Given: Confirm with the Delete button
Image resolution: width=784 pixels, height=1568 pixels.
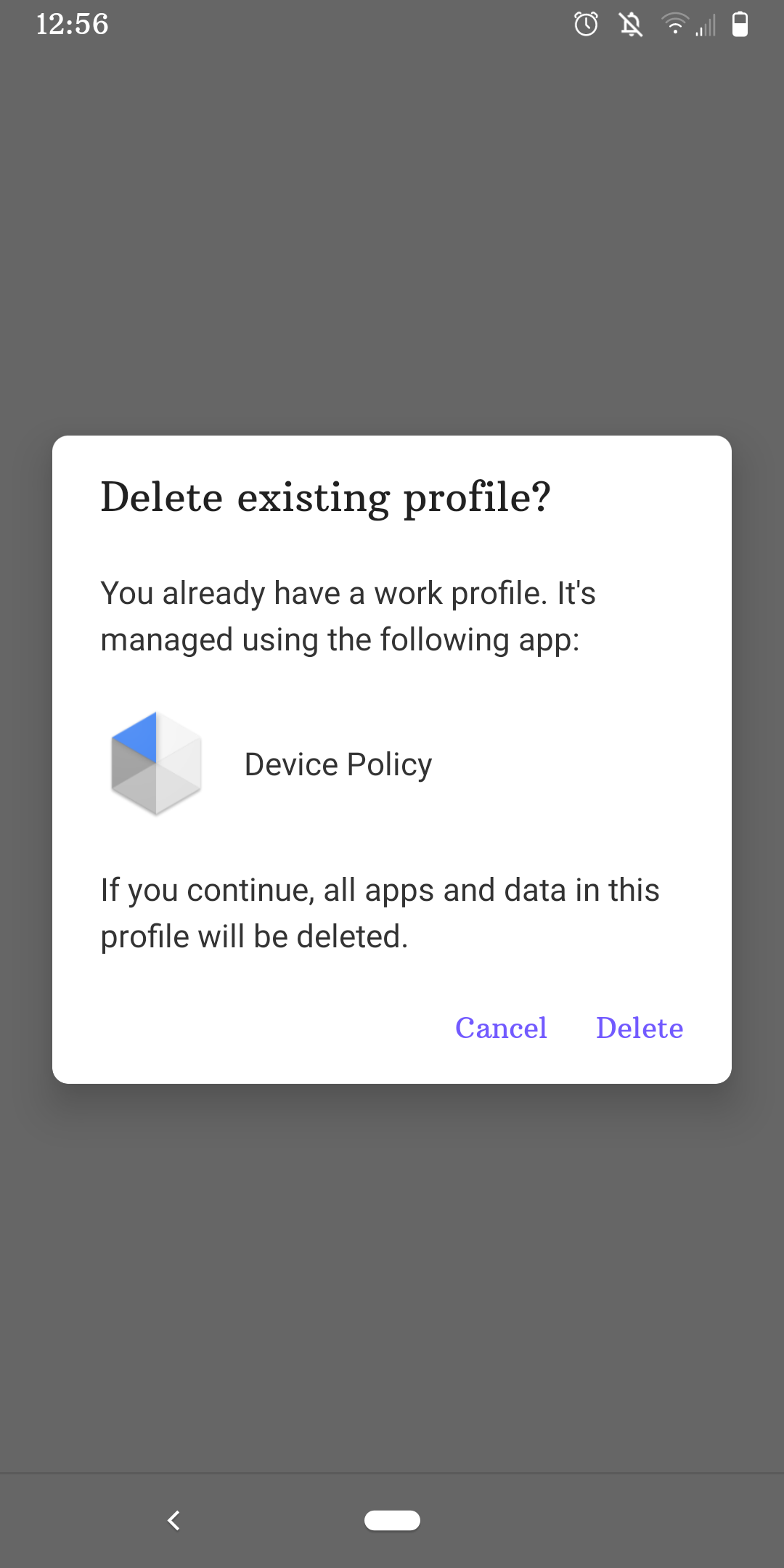Looking at the screenshot, I should click(640, 1028).
